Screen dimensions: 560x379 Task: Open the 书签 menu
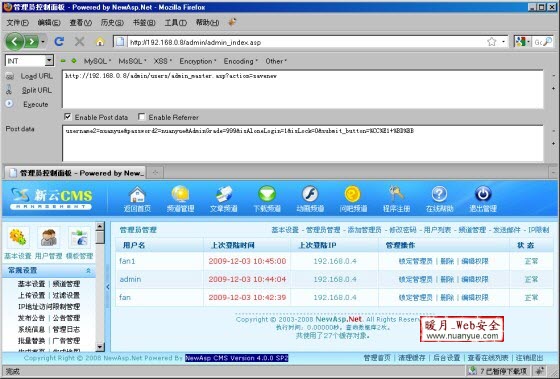click(144, 23)
